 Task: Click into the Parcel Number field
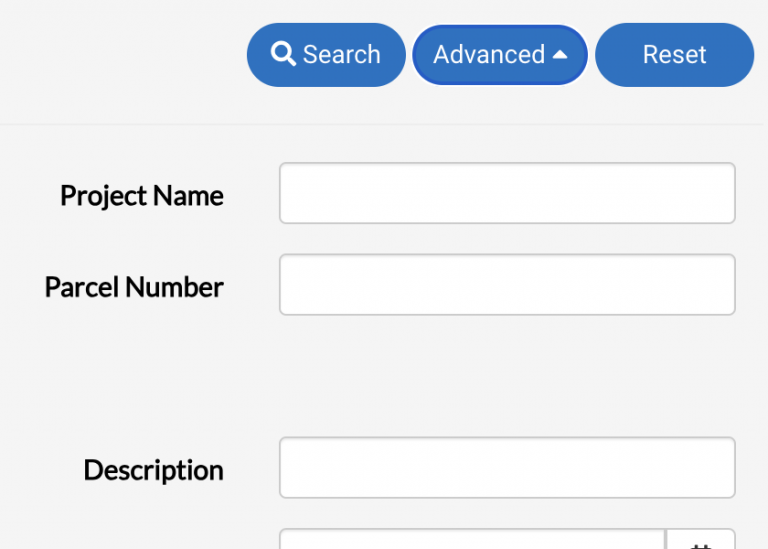pos(507,285)
